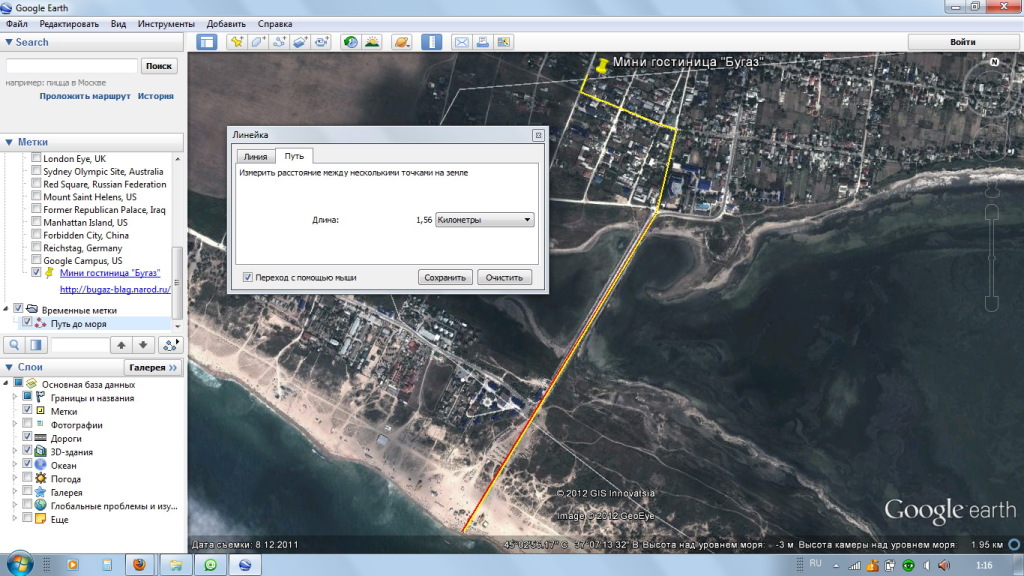The image size is (1024, 576).
Task: Enable the Фотографии layer checkbox
Action: coord(29,425)
